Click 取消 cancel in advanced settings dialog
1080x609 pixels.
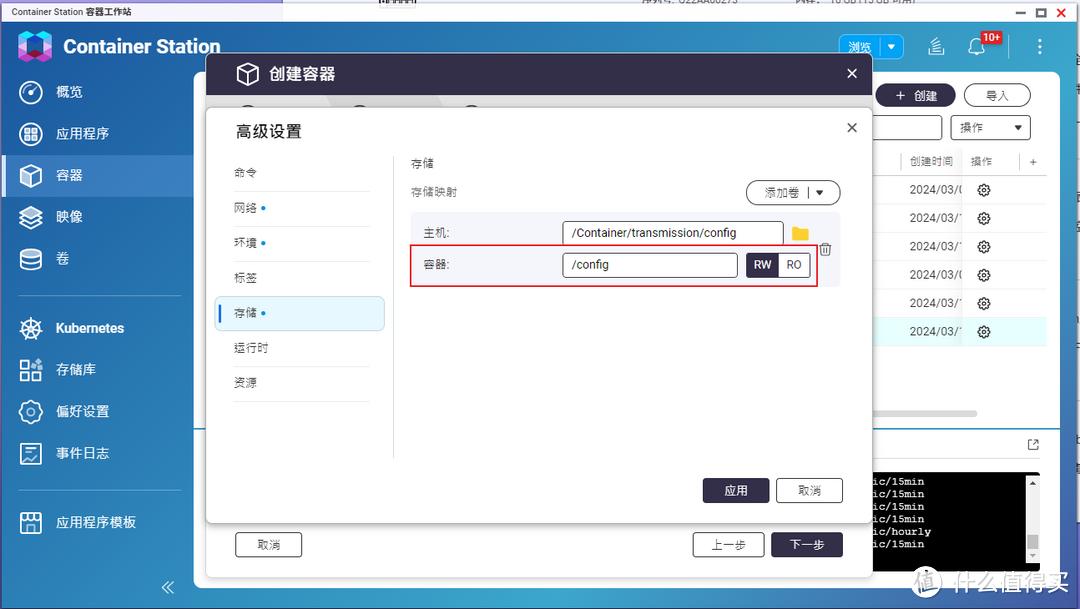point(809,491)
